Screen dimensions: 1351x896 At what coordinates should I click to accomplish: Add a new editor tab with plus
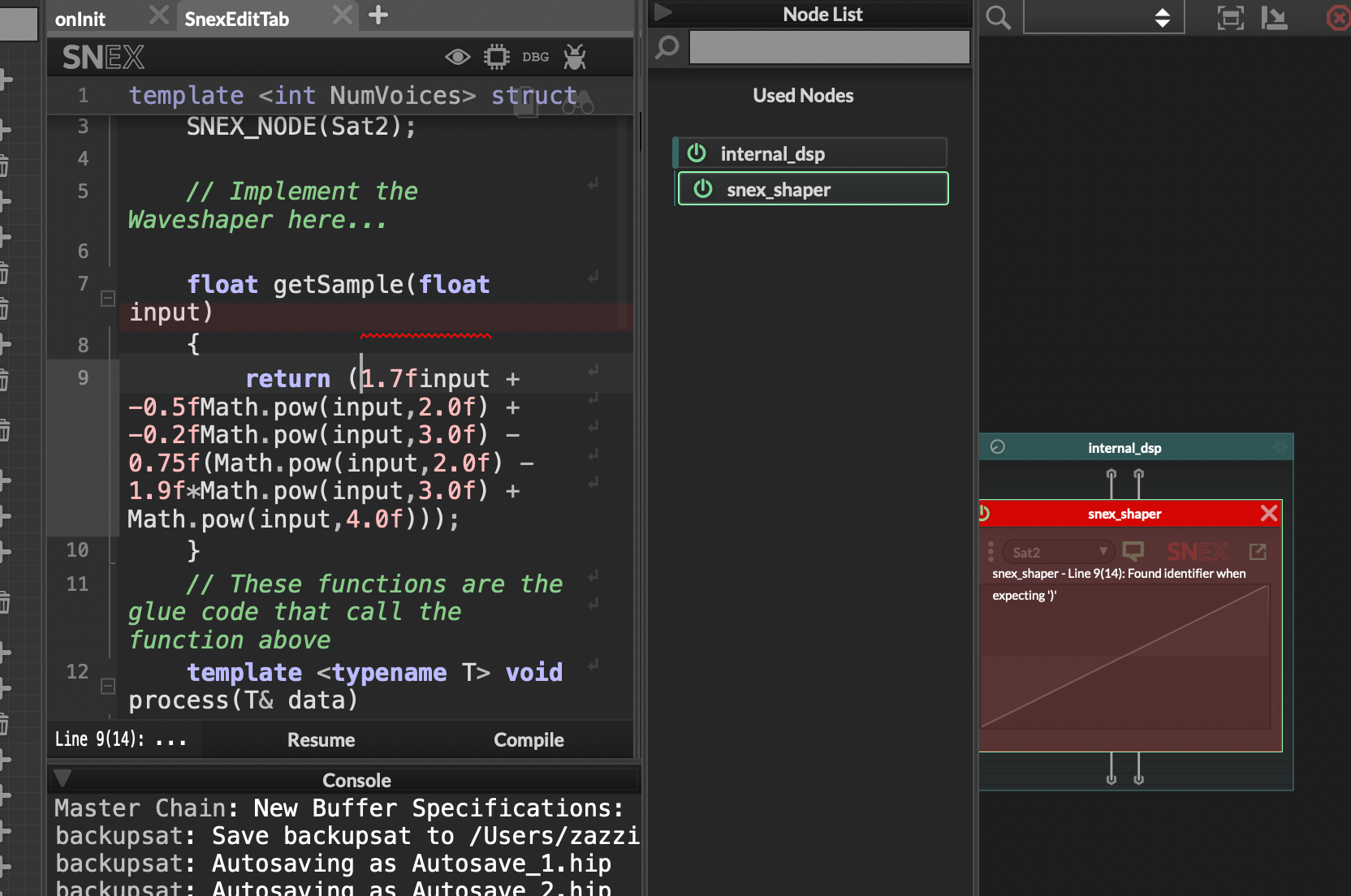pos(378,15)
